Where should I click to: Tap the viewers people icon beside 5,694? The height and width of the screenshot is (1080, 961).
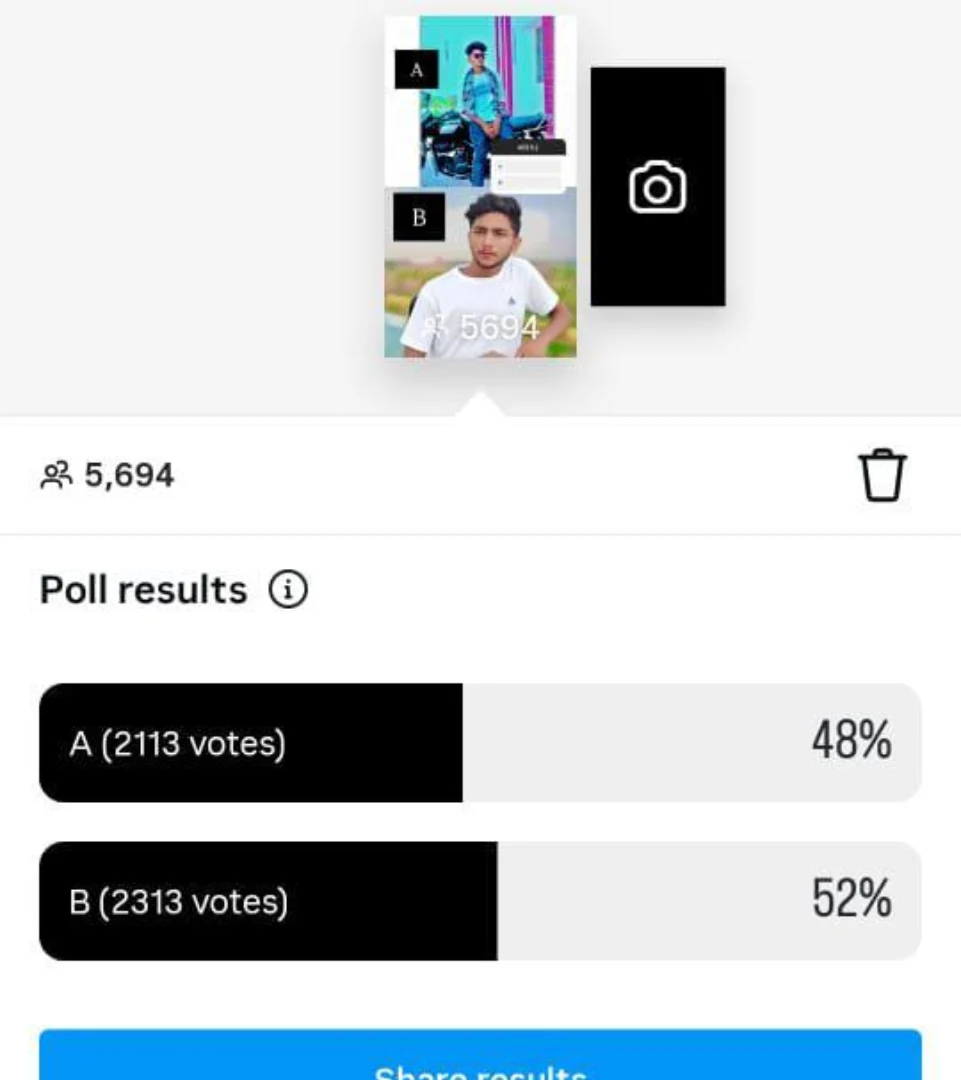point(56,475)
